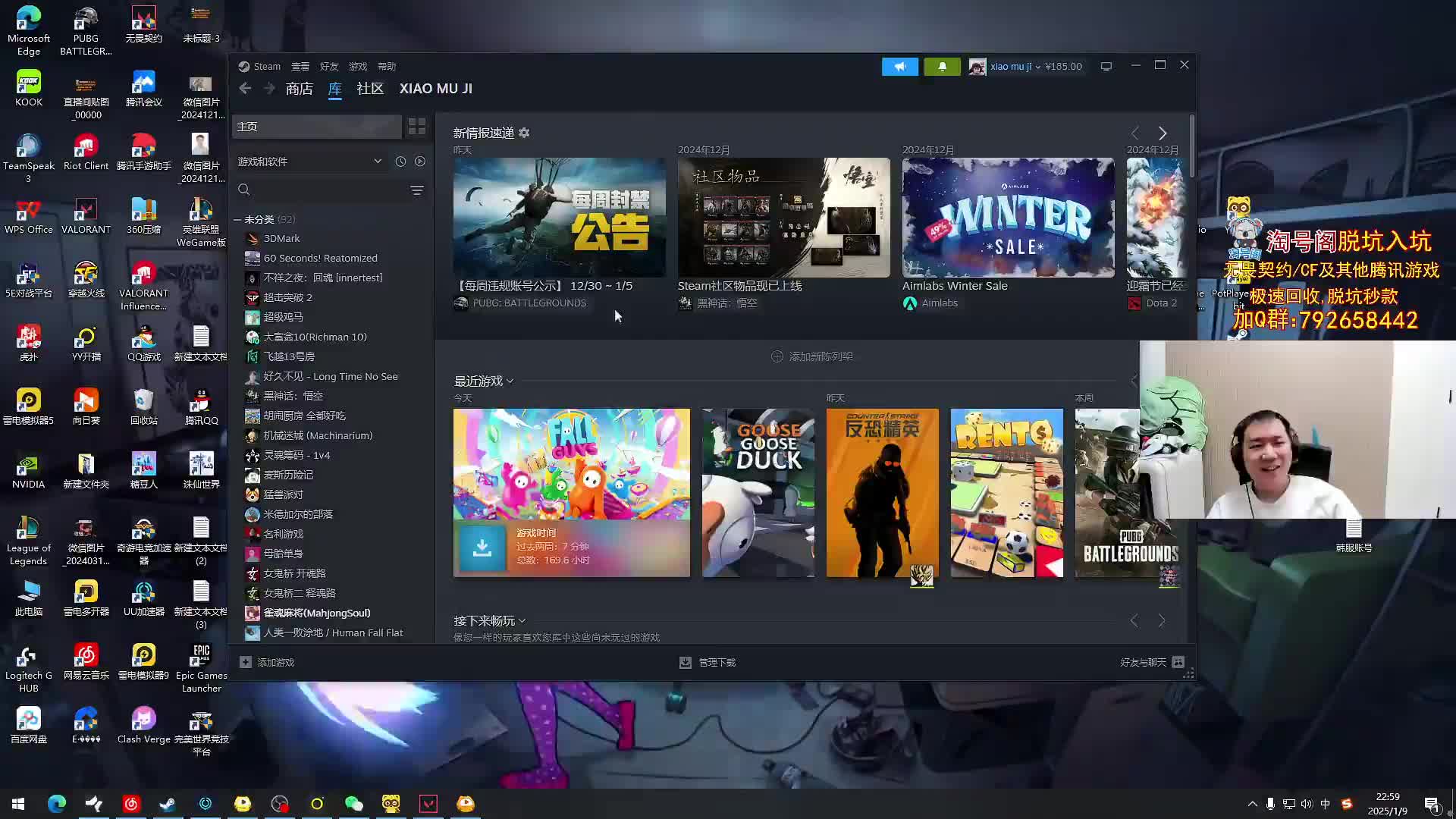Collapse the uncategorized games group
Viewport: 1456px width, 819px height.
(237, 219)
